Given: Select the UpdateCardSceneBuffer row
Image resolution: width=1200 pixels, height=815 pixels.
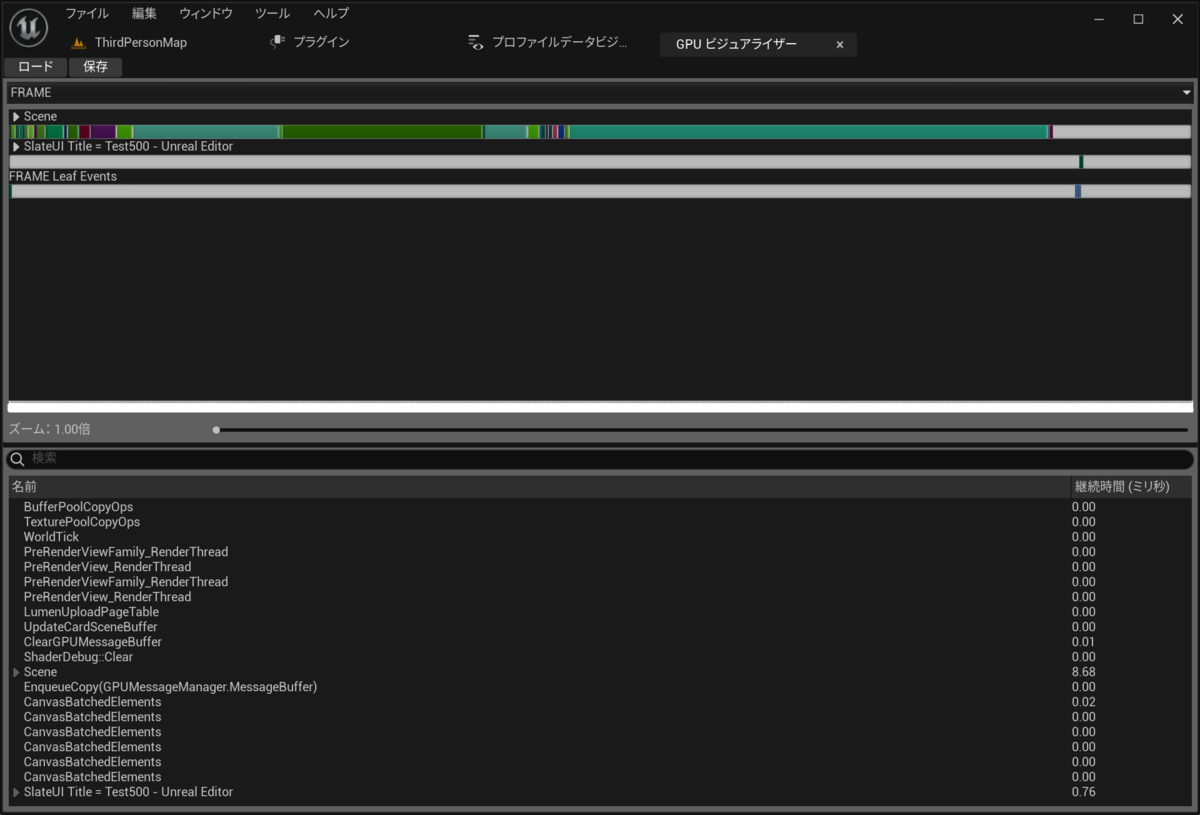Looking at the screenshot, I should click(x=600, y=627).
